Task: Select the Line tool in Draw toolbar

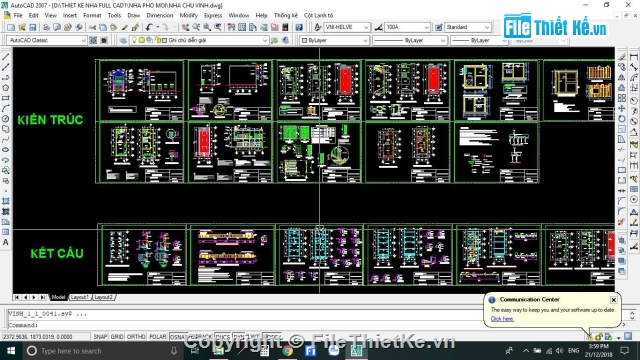Action: pos(6,57)
